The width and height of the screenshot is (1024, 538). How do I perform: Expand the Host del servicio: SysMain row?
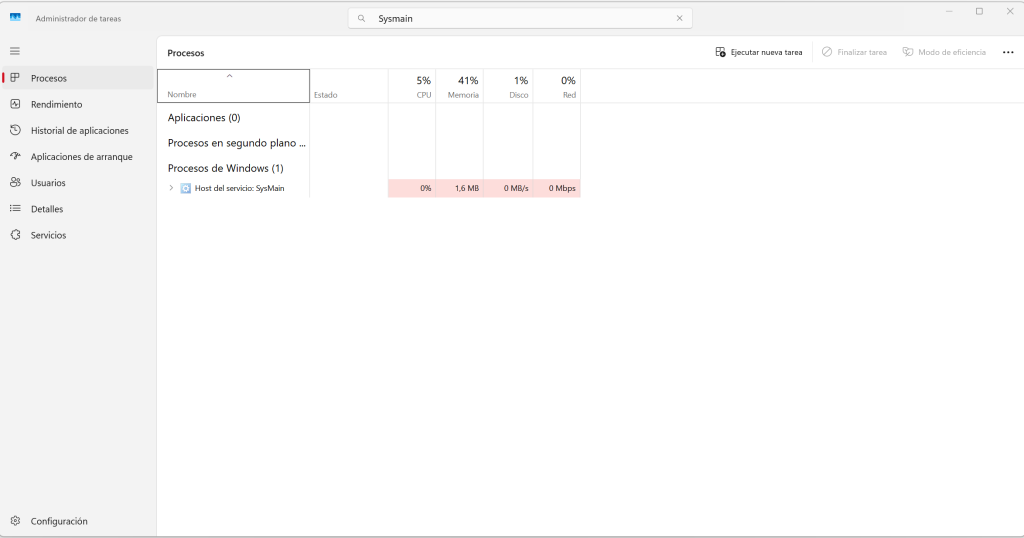click(x=171, y=188)
